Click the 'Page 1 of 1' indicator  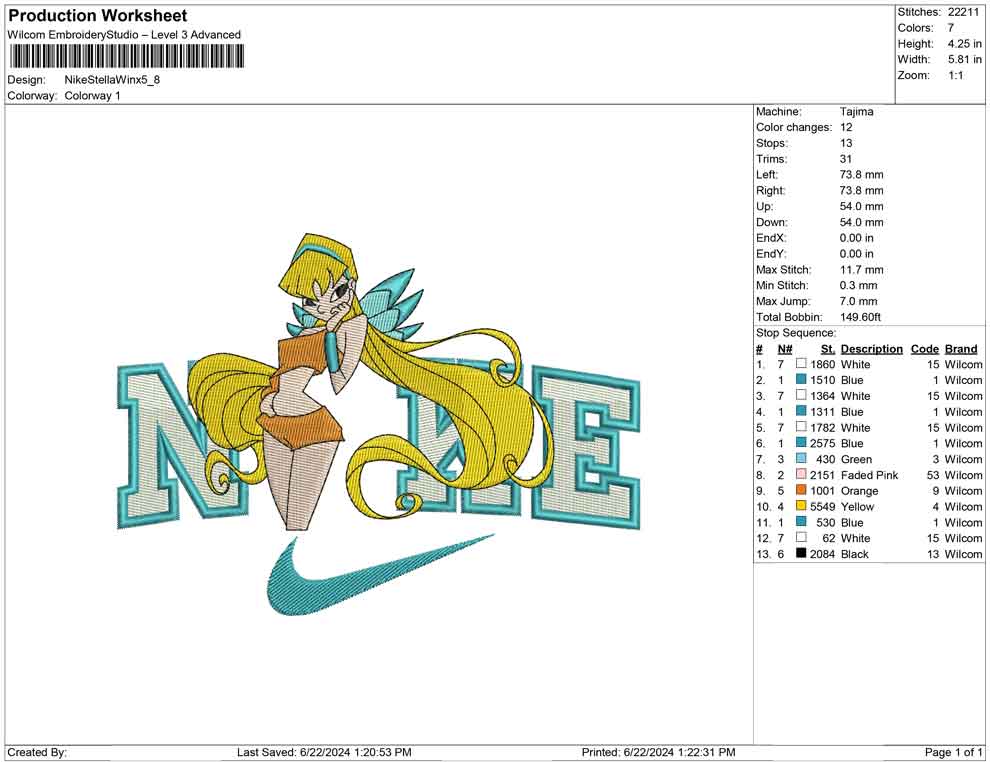(x=953, y=752)
